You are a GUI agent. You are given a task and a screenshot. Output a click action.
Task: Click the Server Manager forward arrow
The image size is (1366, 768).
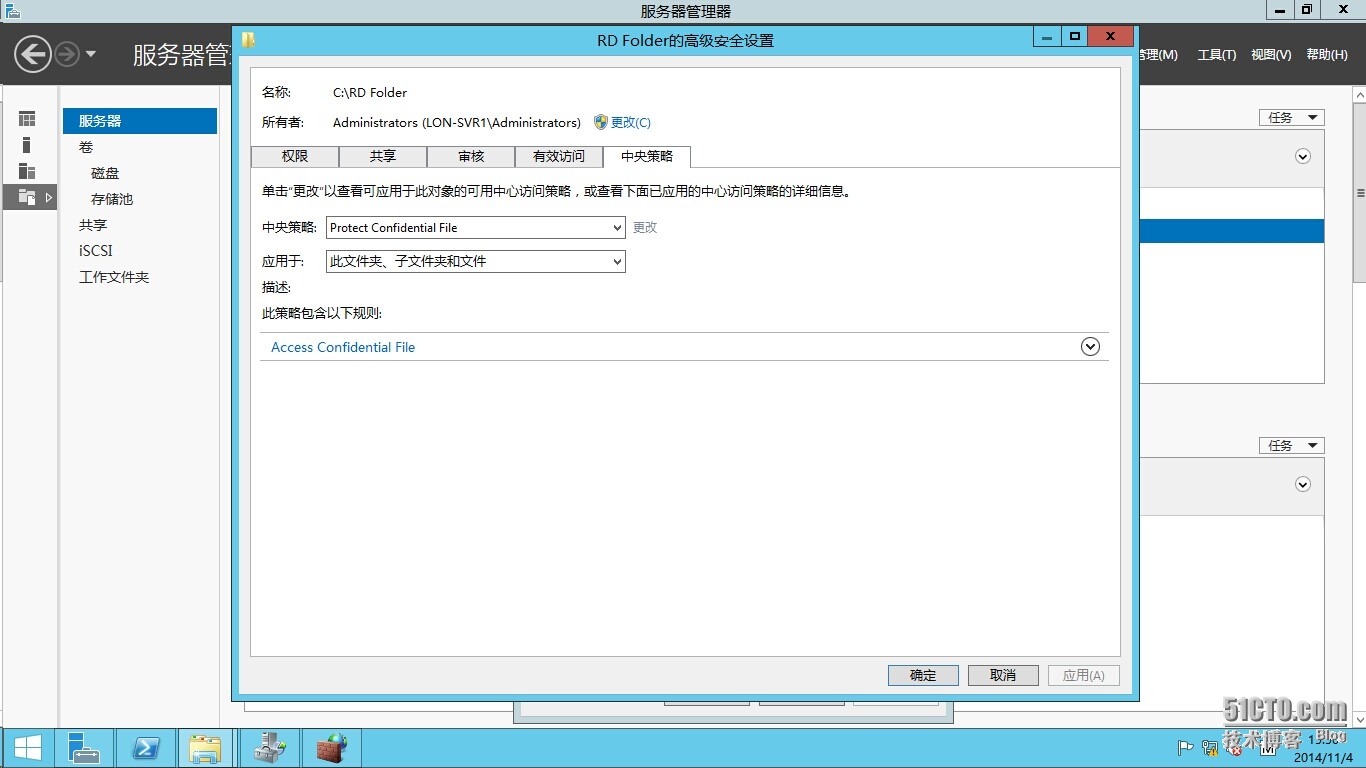(x=66, y=54)
